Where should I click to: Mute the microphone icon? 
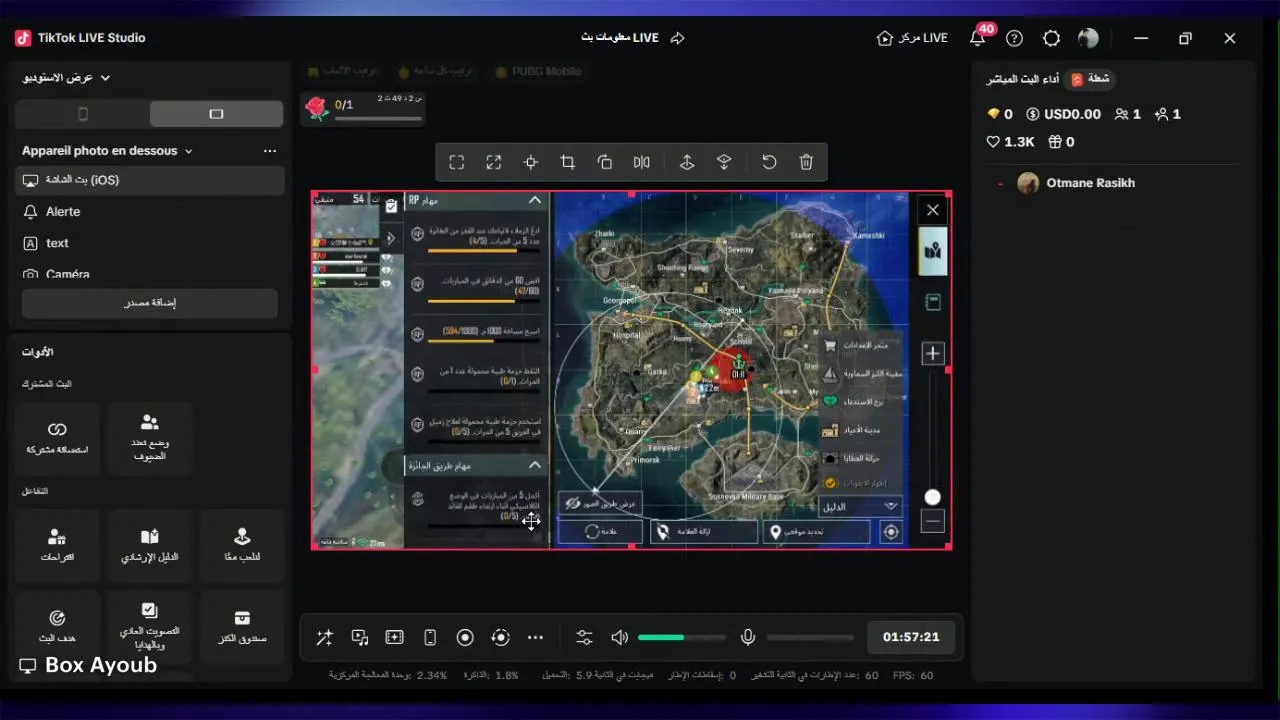pos(747,637)
